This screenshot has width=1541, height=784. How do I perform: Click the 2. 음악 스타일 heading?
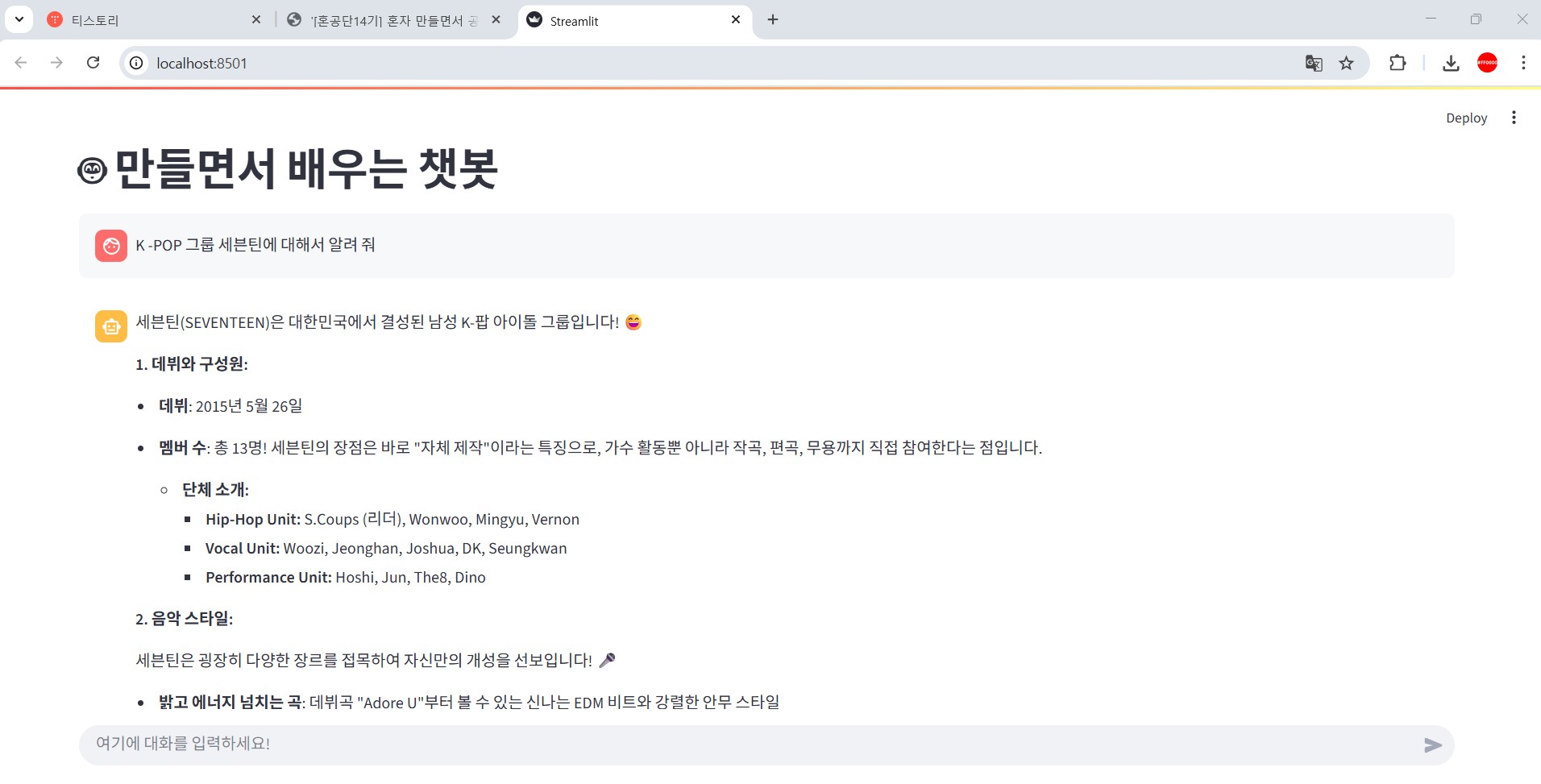coord(185,619)
